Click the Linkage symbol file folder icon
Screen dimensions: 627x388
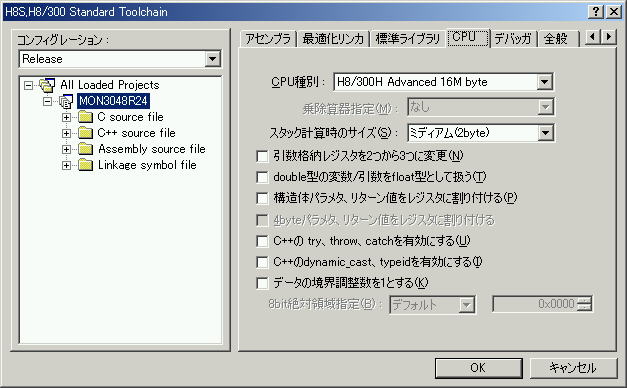tap(85, 165)
